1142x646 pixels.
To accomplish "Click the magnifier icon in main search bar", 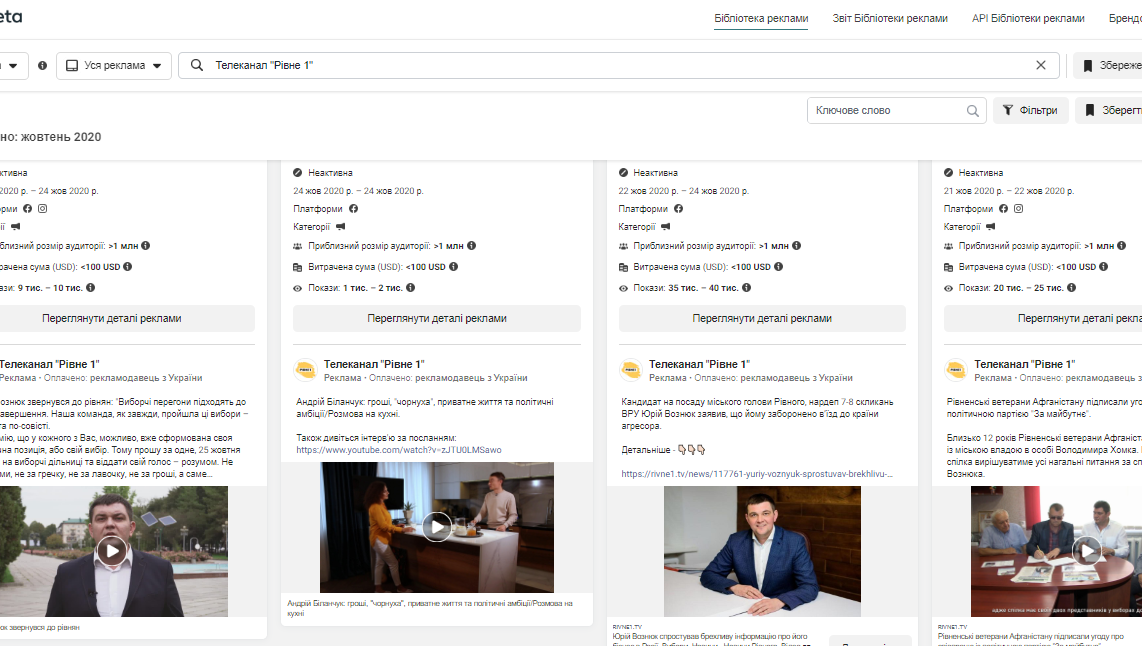I will tap(197, 66).
